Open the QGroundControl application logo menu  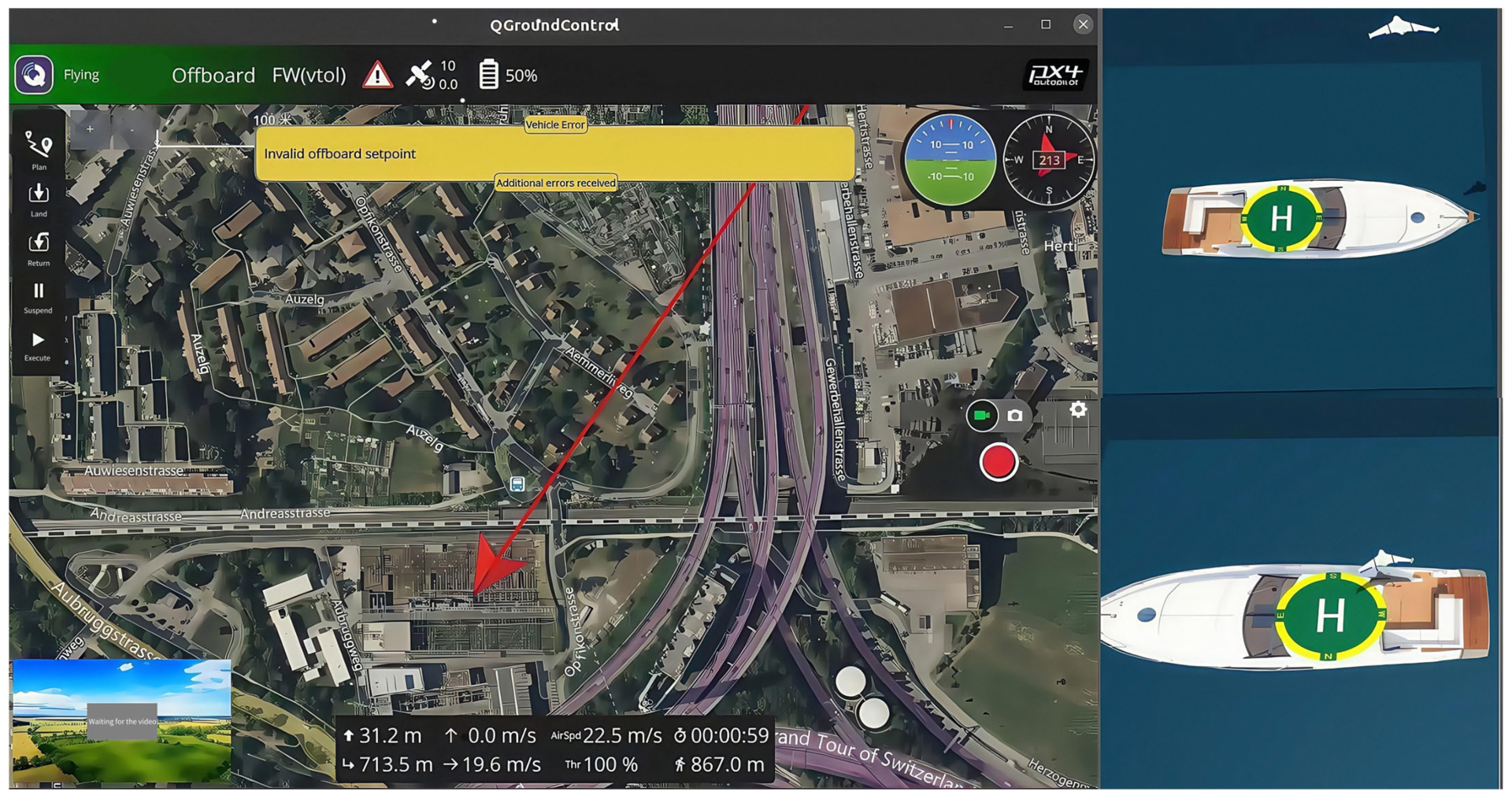(x=35, y=75)
